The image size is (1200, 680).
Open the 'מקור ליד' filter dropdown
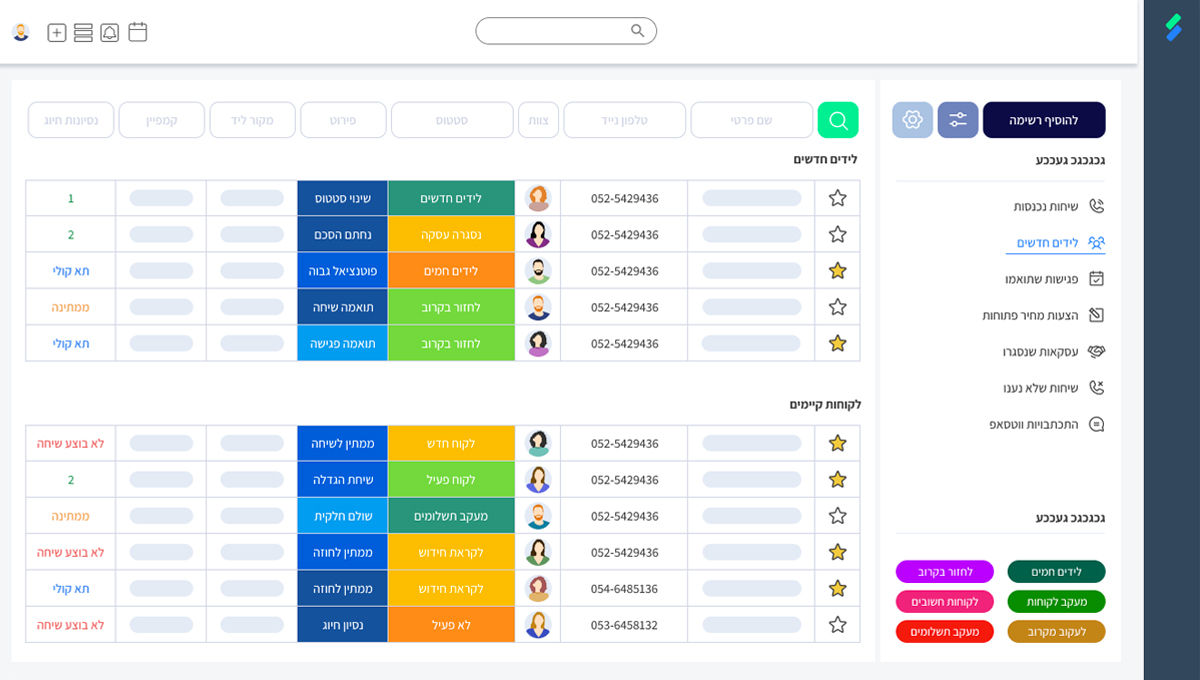251,120
